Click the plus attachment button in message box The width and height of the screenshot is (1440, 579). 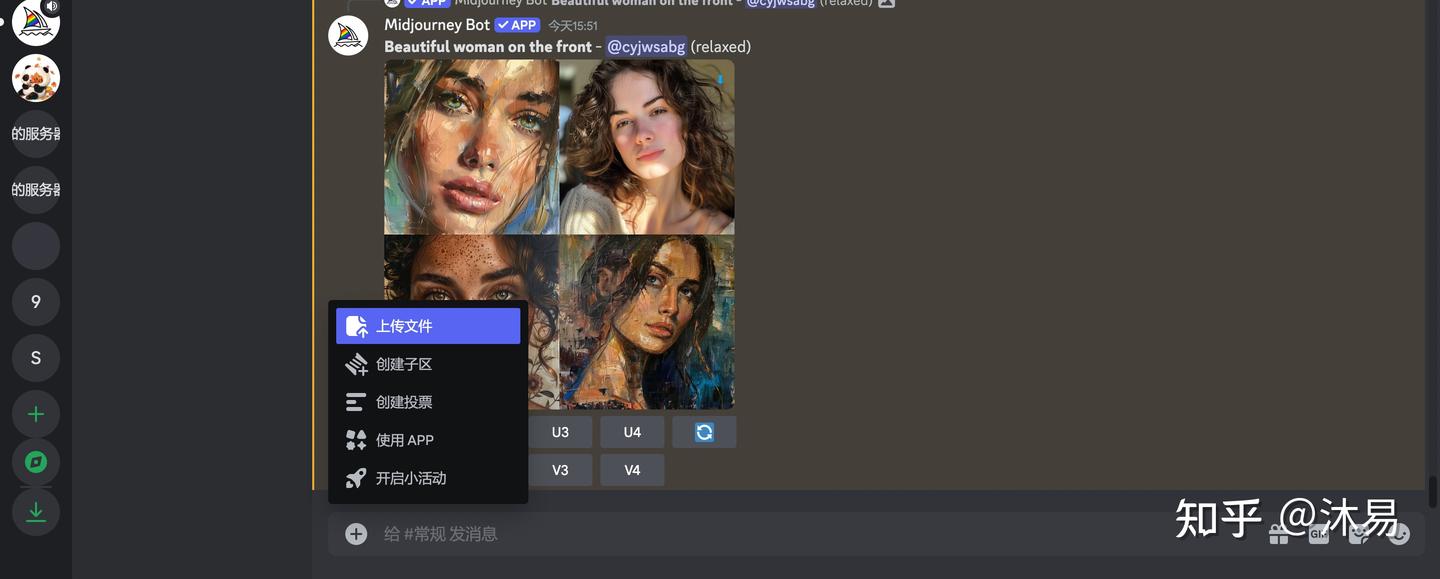coord(356,534)
